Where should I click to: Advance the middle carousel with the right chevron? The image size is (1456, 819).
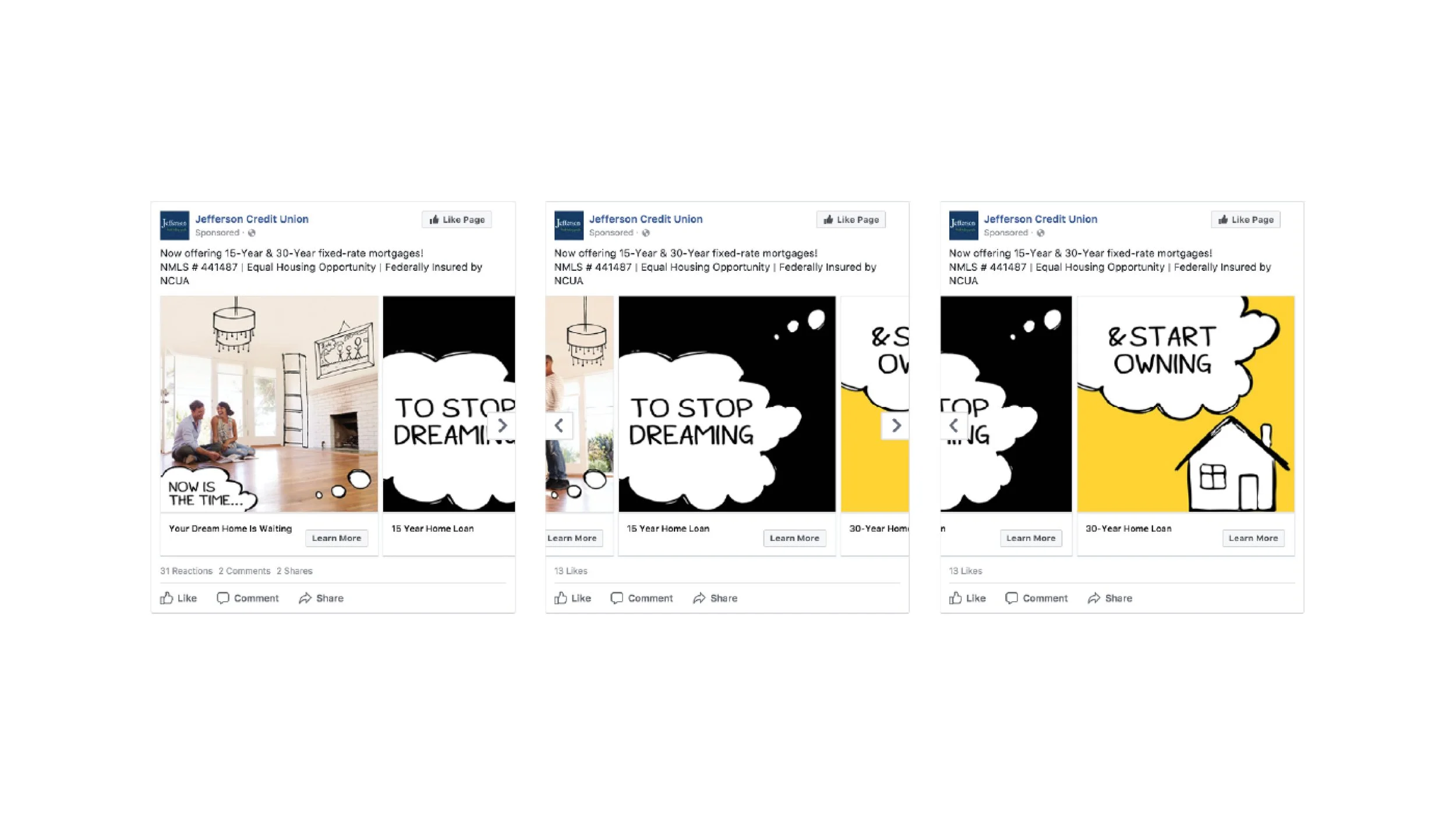[x=896, y=426]
